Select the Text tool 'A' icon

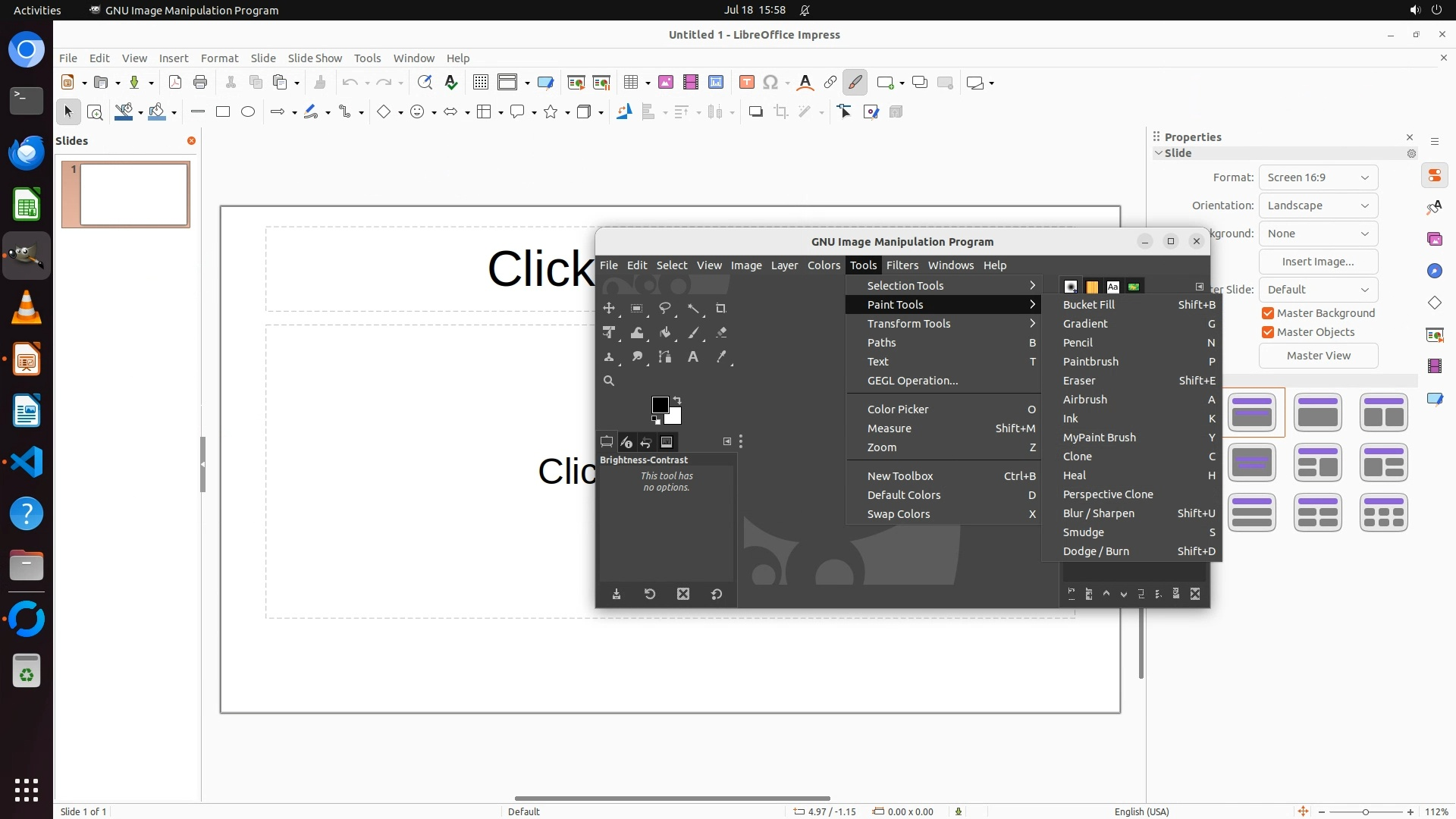(x=692, y=356)
